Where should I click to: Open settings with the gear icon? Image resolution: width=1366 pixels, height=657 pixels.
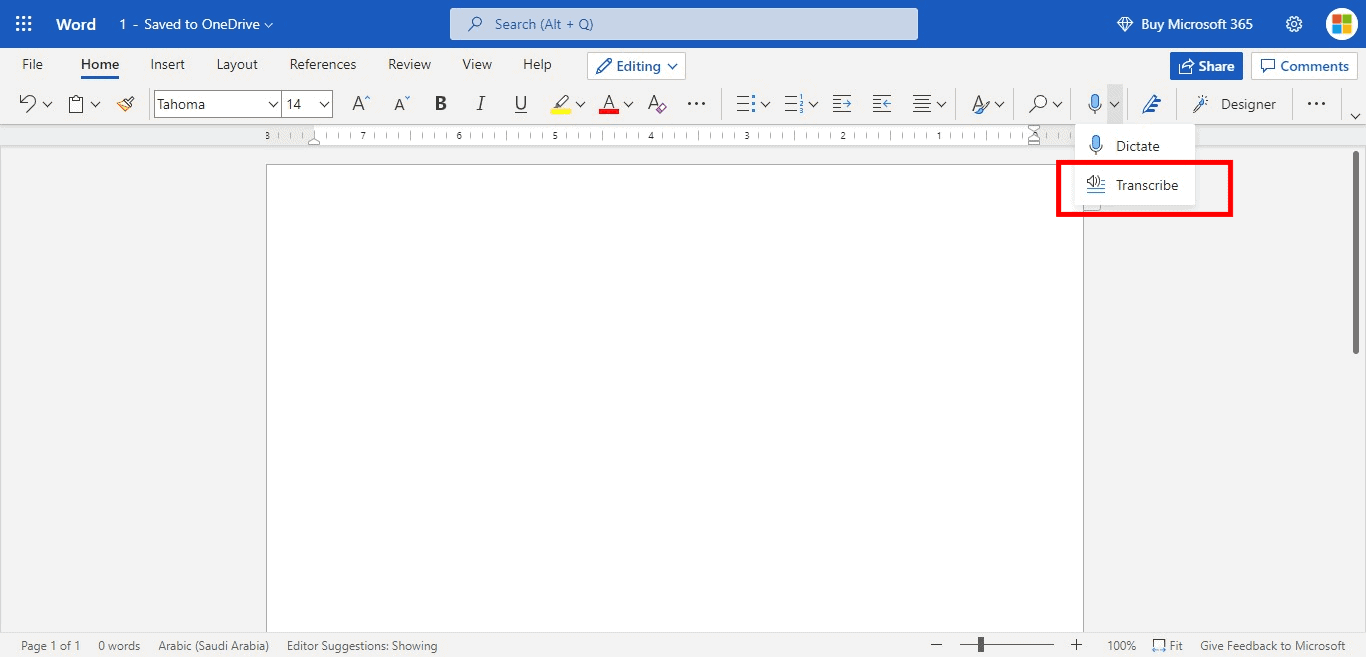1294,24
